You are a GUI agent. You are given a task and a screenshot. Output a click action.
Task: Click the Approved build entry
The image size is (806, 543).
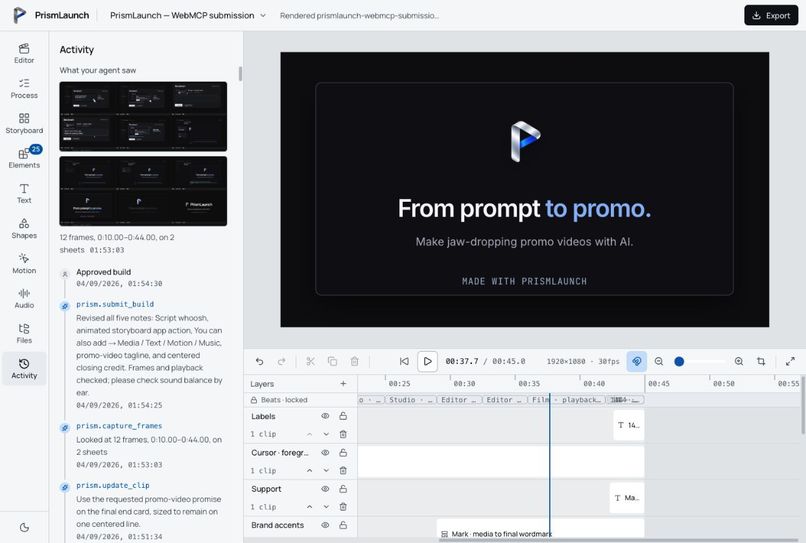(103, 272)
